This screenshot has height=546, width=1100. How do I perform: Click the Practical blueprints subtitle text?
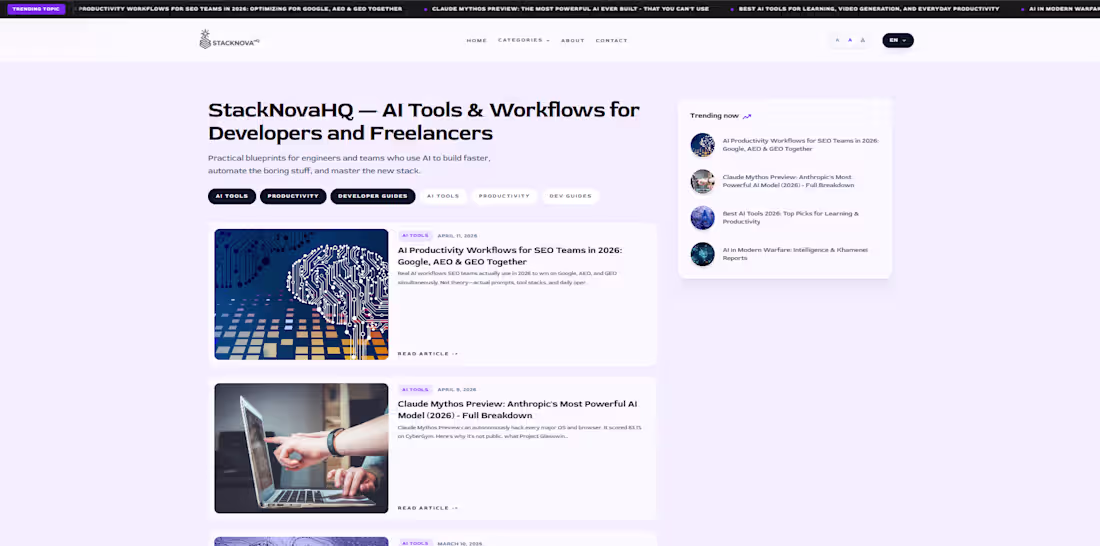pos(349,164)
